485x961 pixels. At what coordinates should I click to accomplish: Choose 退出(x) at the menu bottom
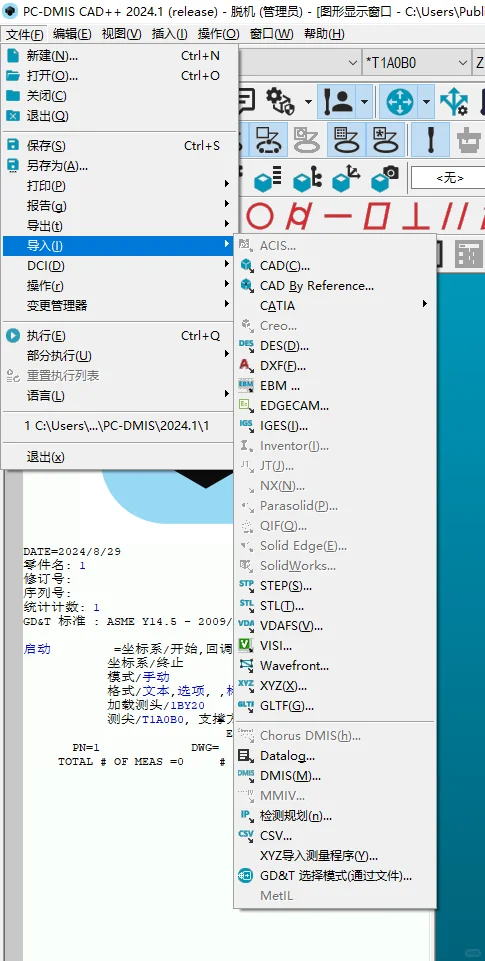119,457
